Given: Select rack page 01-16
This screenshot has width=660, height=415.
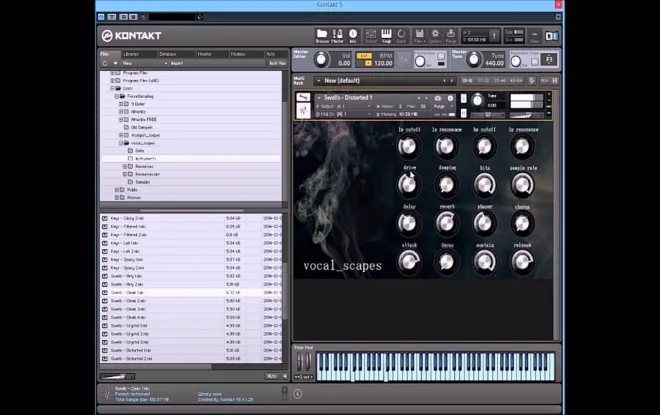Looking at the screenshot, I should point(467,80).
